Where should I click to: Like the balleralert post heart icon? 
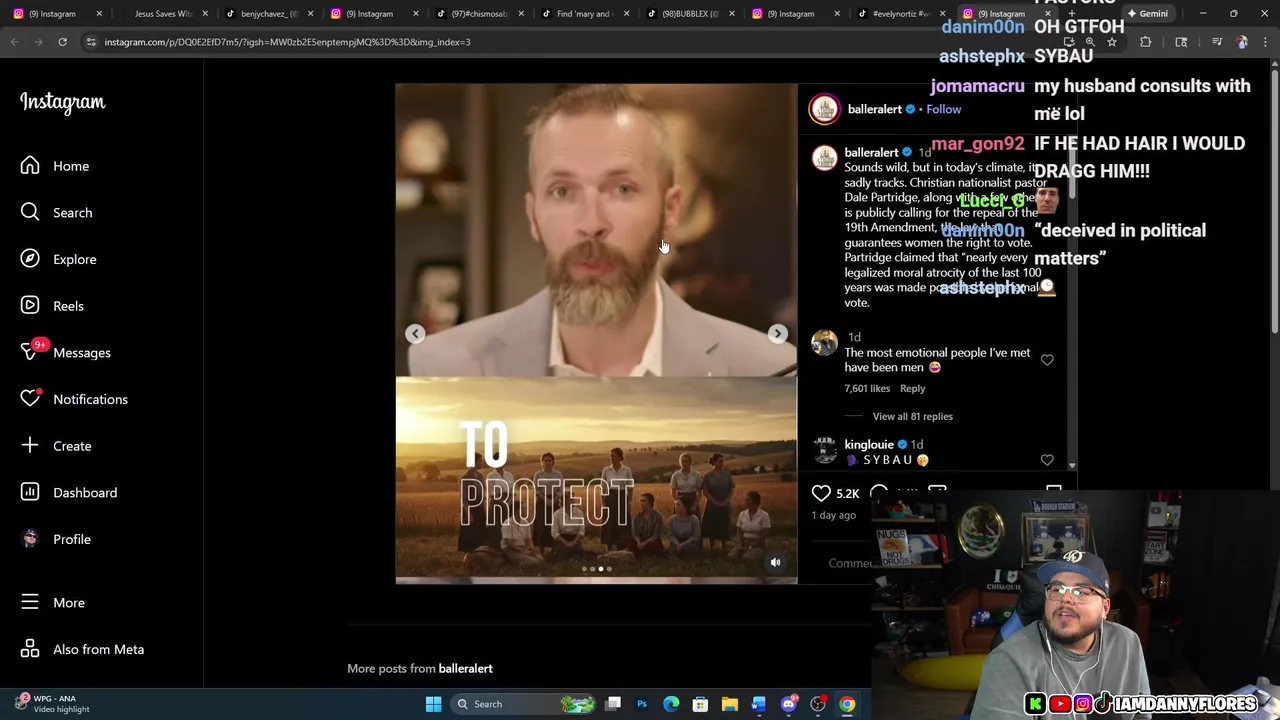click(821, 493)
